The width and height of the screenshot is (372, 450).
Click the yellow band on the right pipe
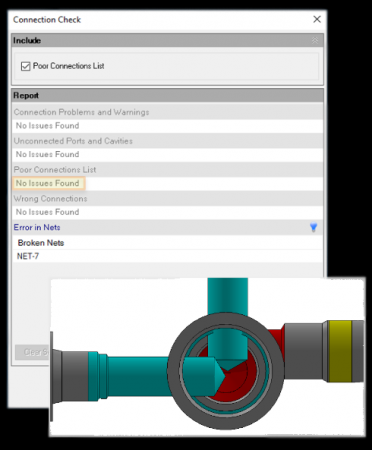tap(339, 351)
